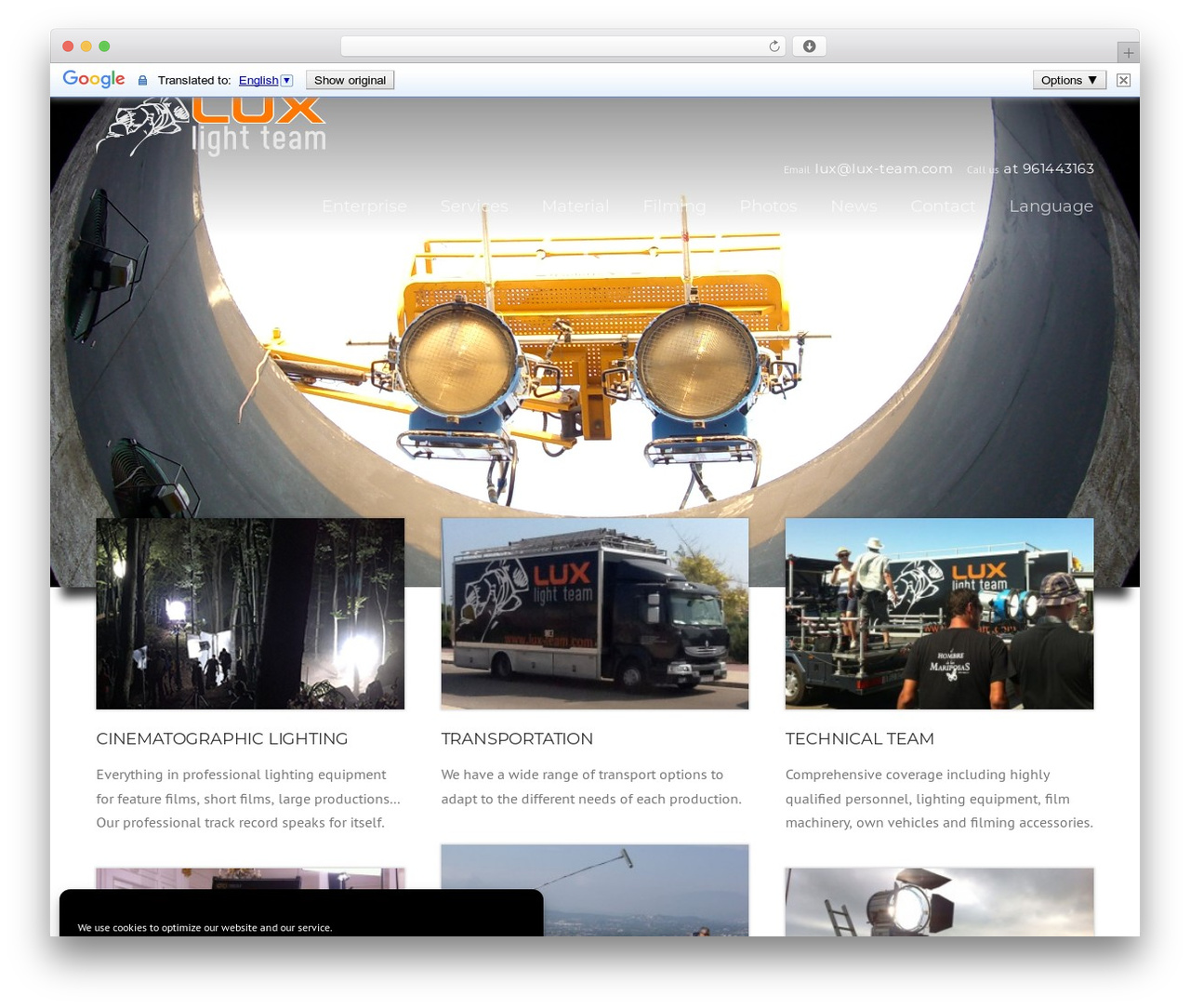This screenshot has height=1008, width=1190.
Task: Close the Google translate bar
Action: pyautogui.click(x=1123, y=80)
